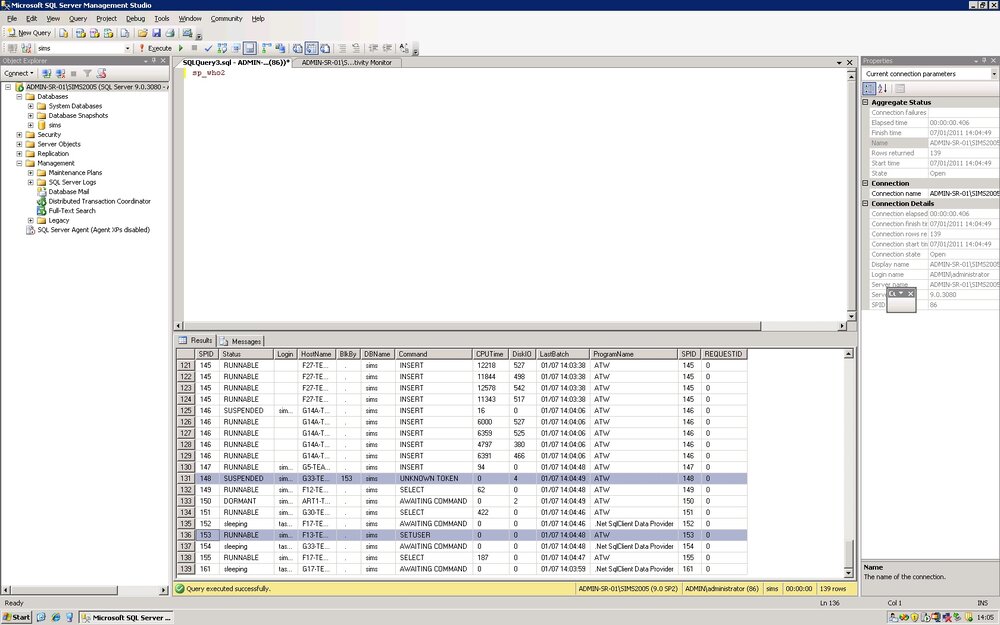The height and width of the screenshot is (625, 1000).
Task: Open Current connection parameters dropdown
Action: 994,74
